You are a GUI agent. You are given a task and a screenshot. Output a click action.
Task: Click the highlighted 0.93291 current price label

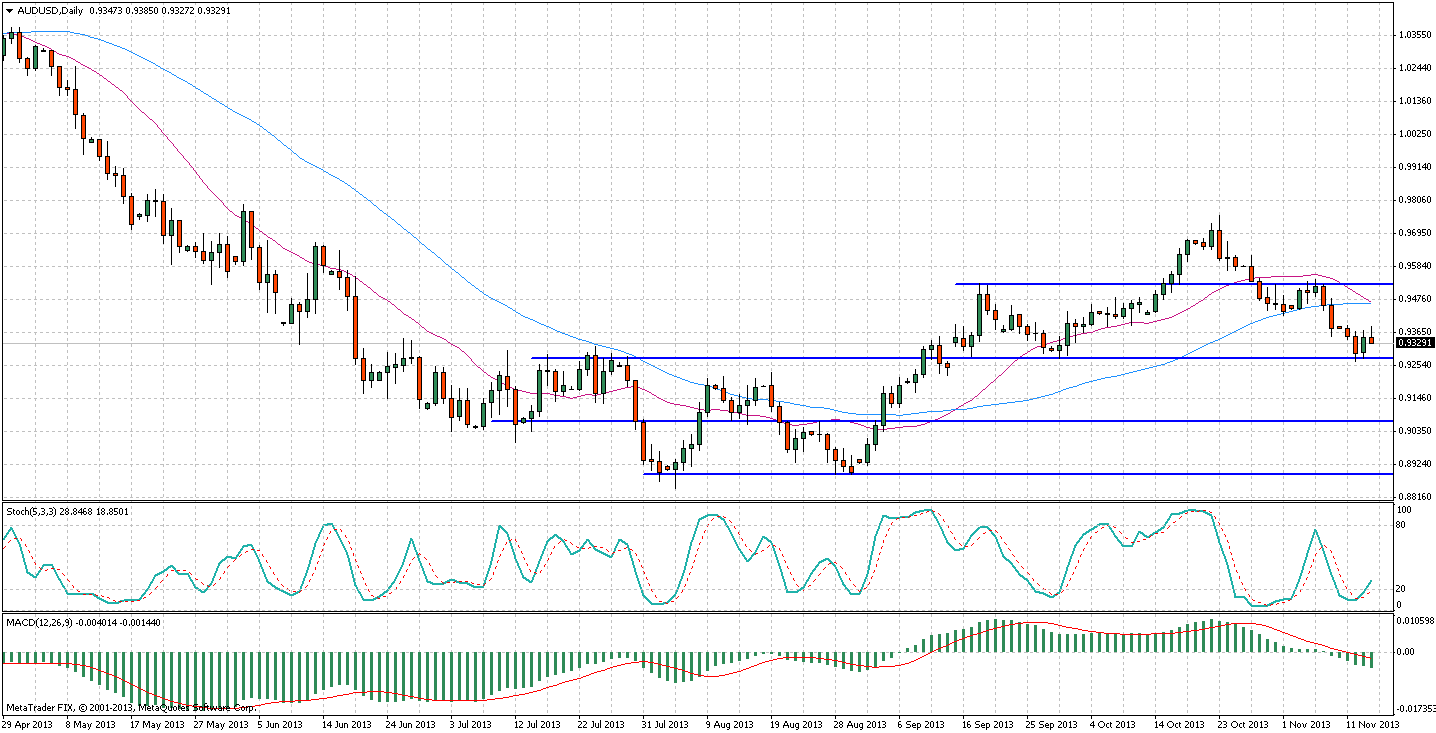(1414, 343)
